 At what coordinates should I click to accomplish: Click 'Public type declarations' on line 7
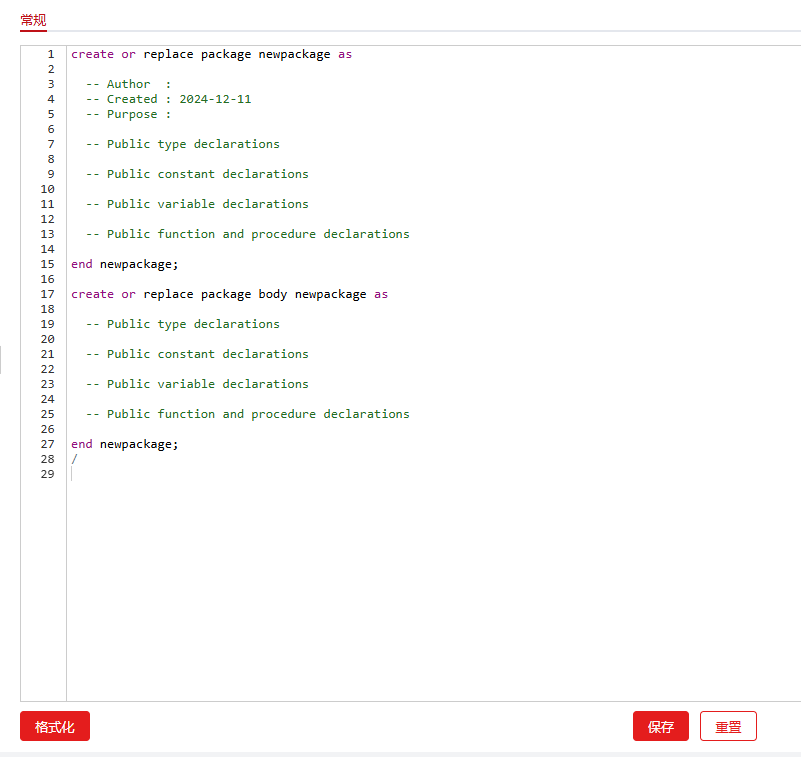pos(192,144)
